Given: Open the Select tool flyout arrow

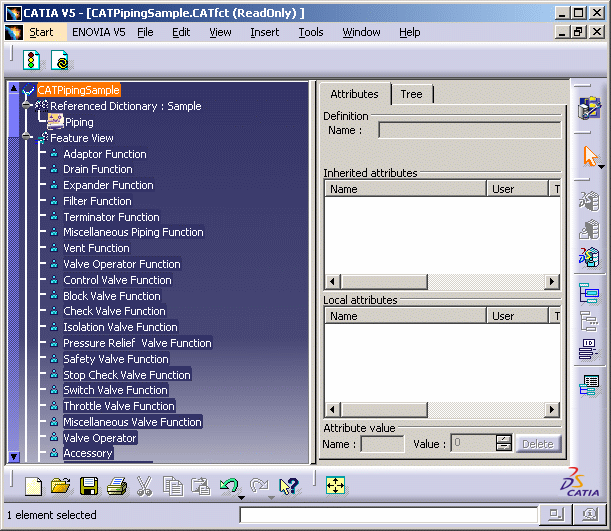Looking at the screenshot, I should pos(602,167).
